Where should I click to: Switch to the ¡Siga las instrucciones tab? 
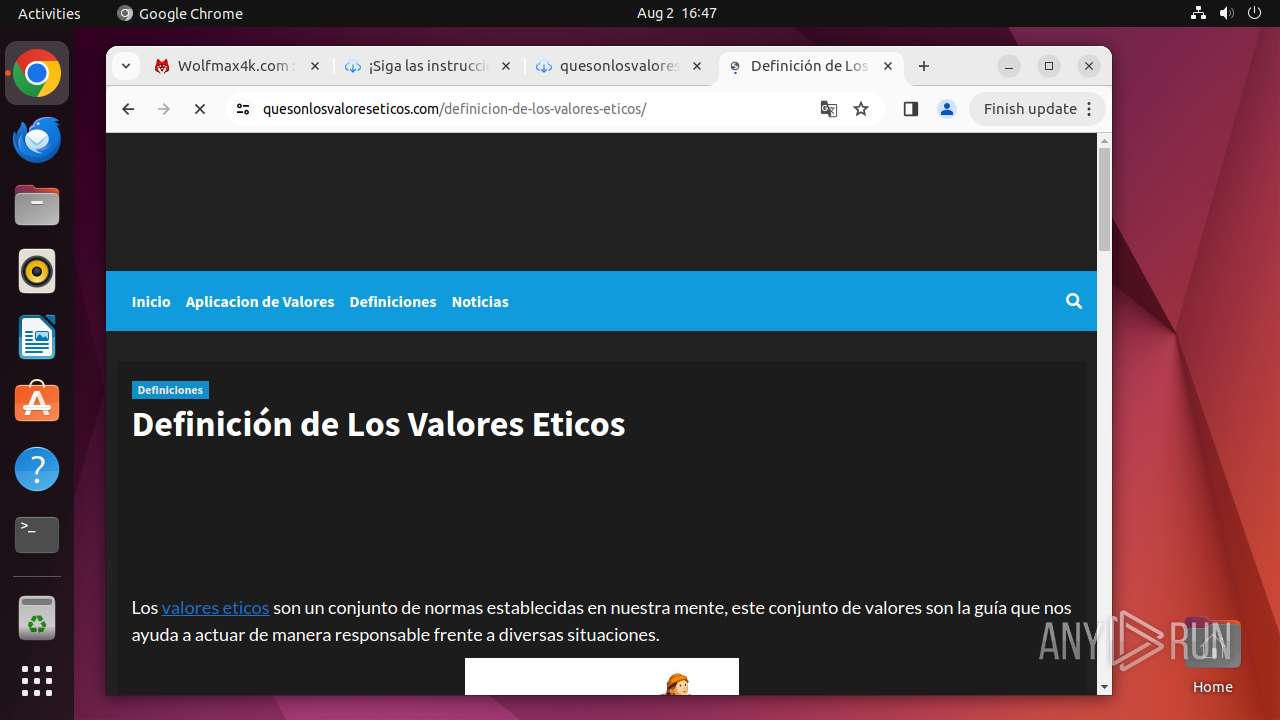[x=428, y=66]
